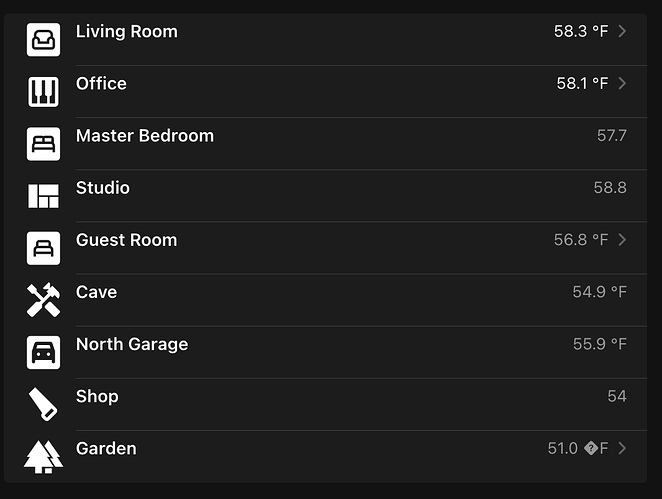Open Guest Room details via chevron

pyautogui.click(x=622, y=240)
